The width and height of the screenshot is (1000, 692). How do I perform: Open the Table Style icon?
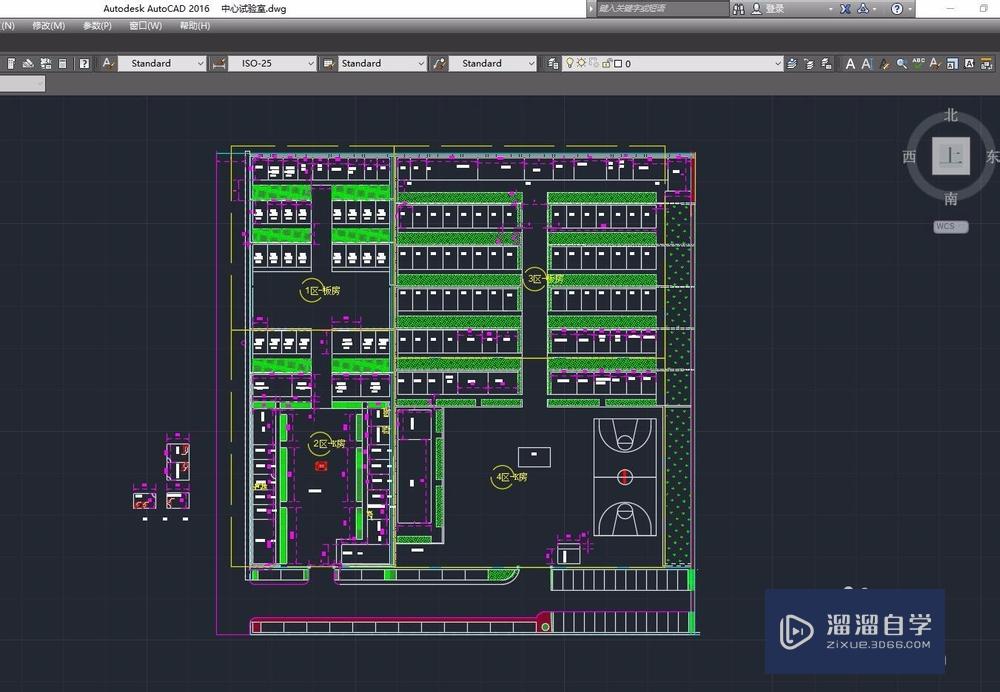point(328,63)
